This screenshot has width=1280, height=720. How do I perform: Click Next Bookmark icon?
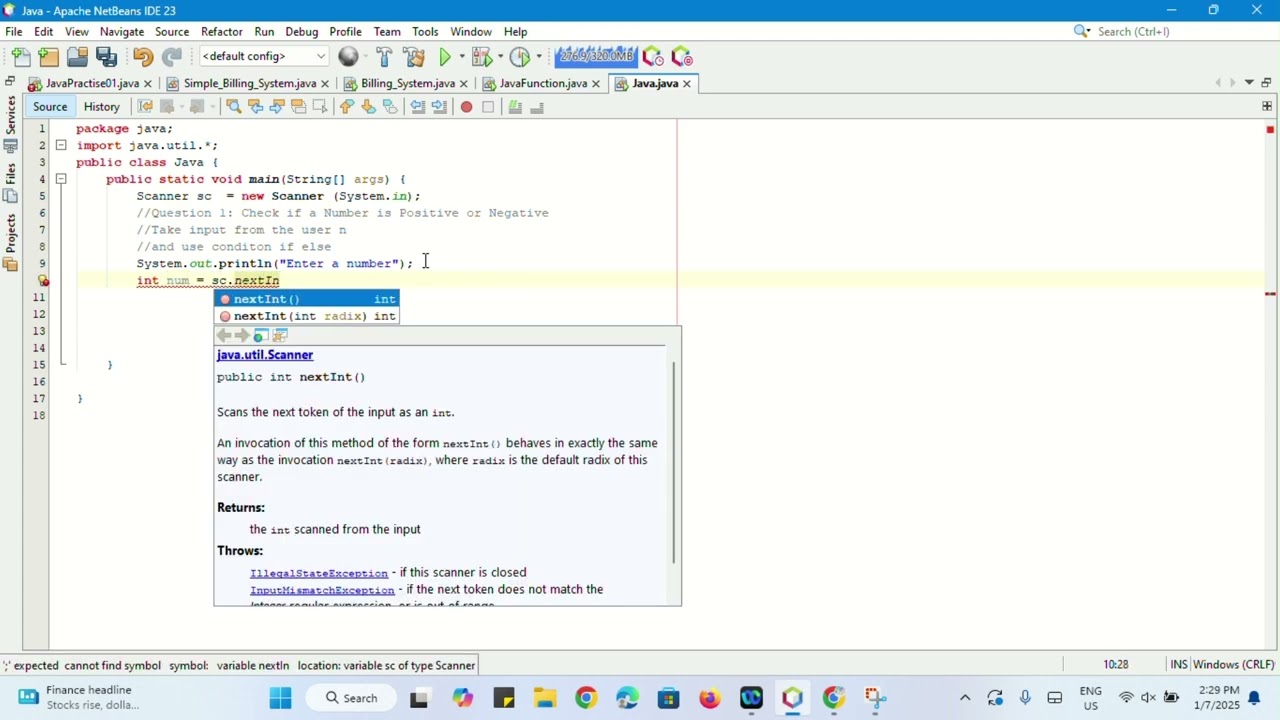click(369, 107)
